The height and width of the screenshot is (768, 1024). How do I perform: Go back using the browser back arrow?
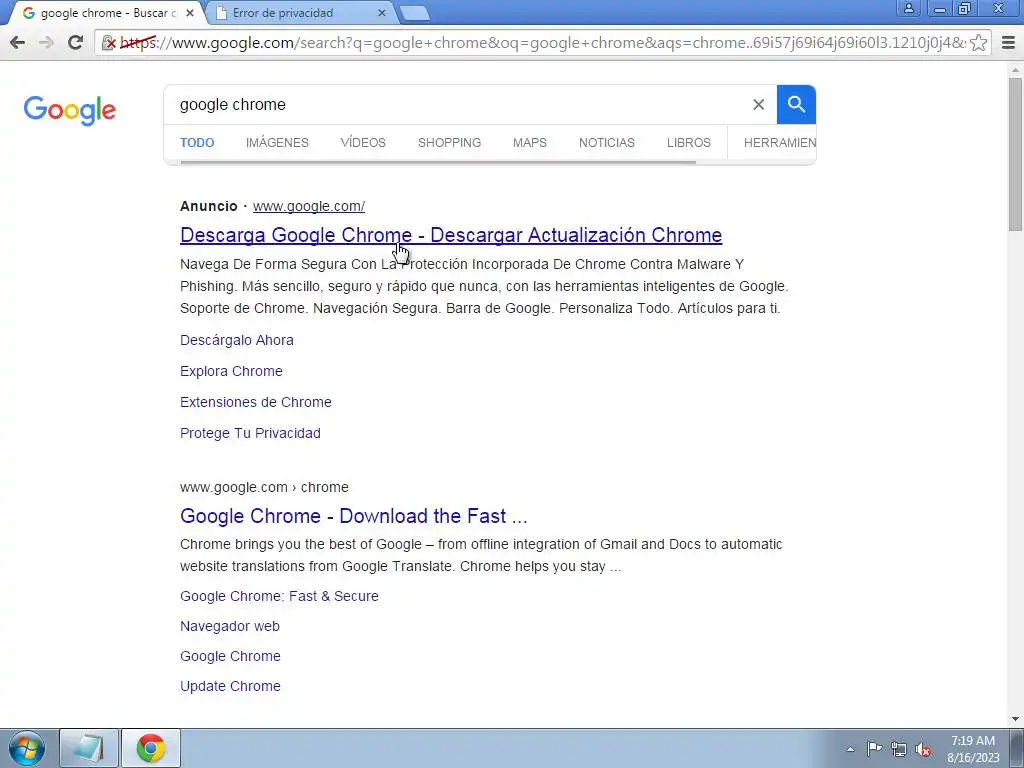coord(18,42)
